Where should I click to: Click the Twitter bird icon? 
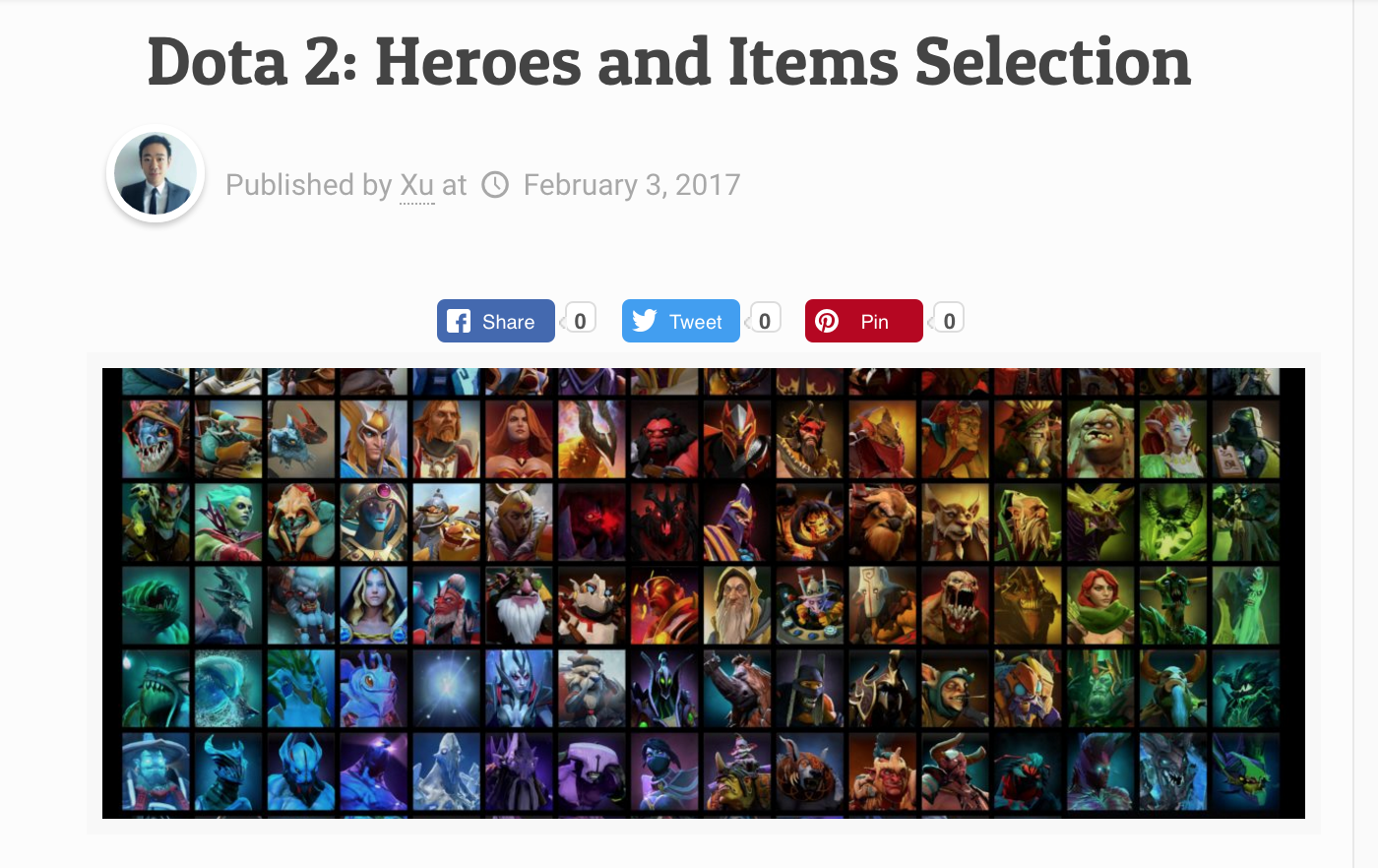[645, 321]
